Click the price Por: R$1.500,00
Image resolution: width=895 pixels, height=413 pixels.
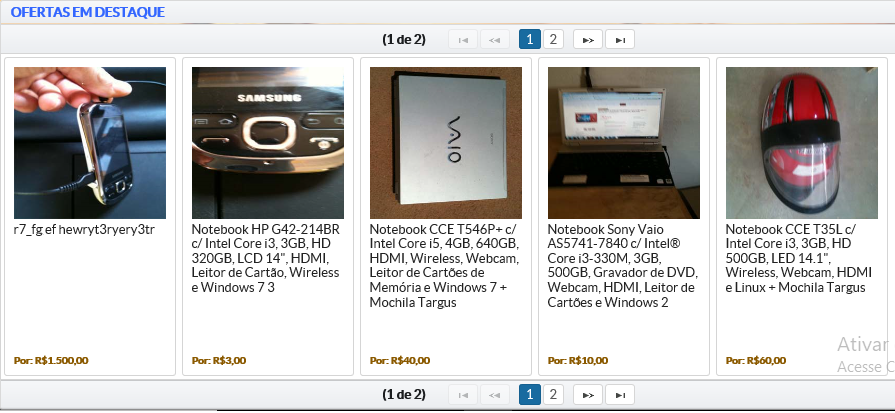coord(51,361)
